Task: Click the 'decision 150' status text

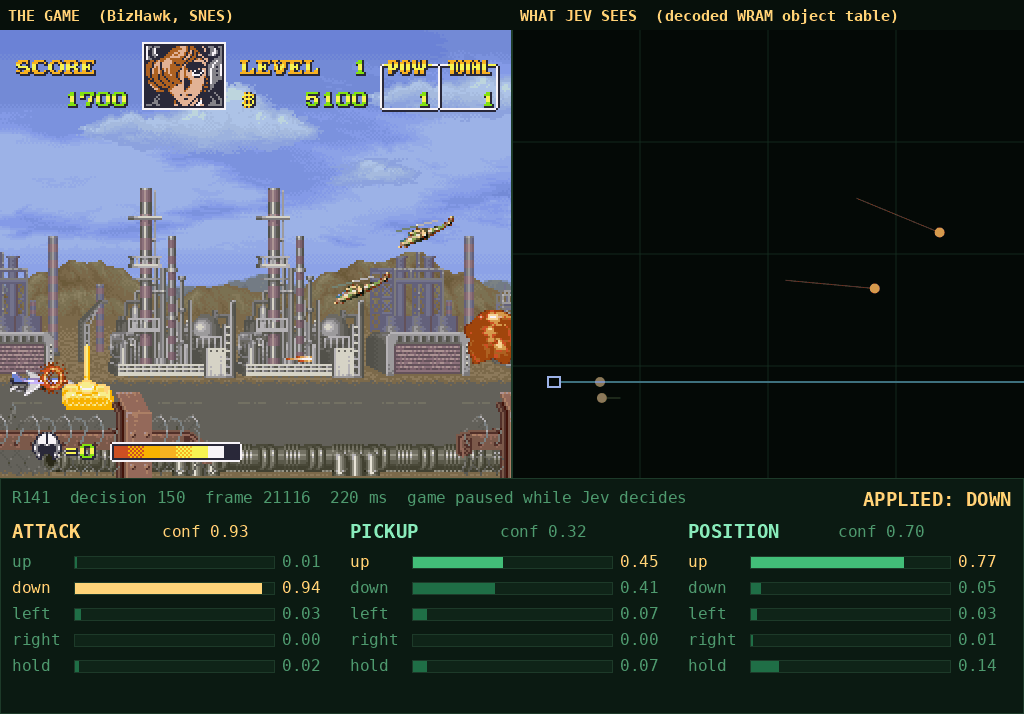Action: (x=127, y=498)
